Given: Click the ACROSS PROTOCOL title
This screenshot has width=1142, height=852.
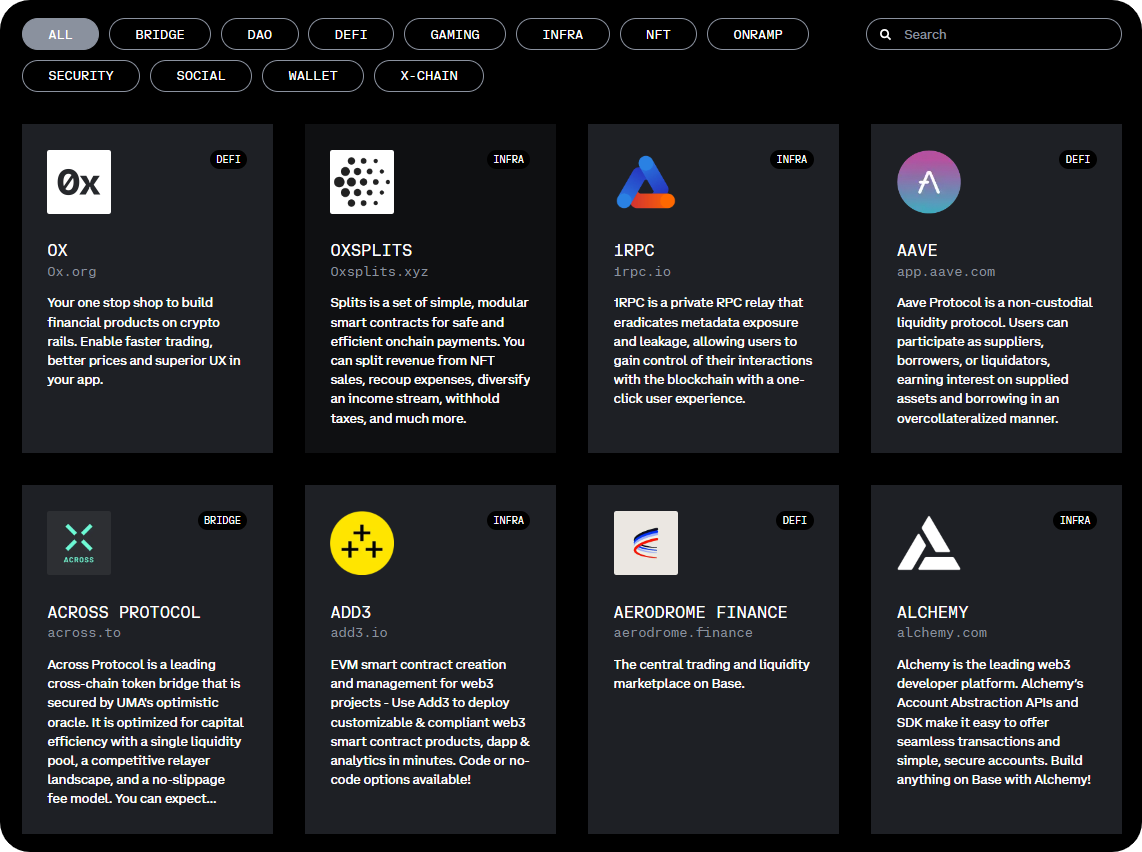Looking at the screenshot, I should (x=124, y=612).
